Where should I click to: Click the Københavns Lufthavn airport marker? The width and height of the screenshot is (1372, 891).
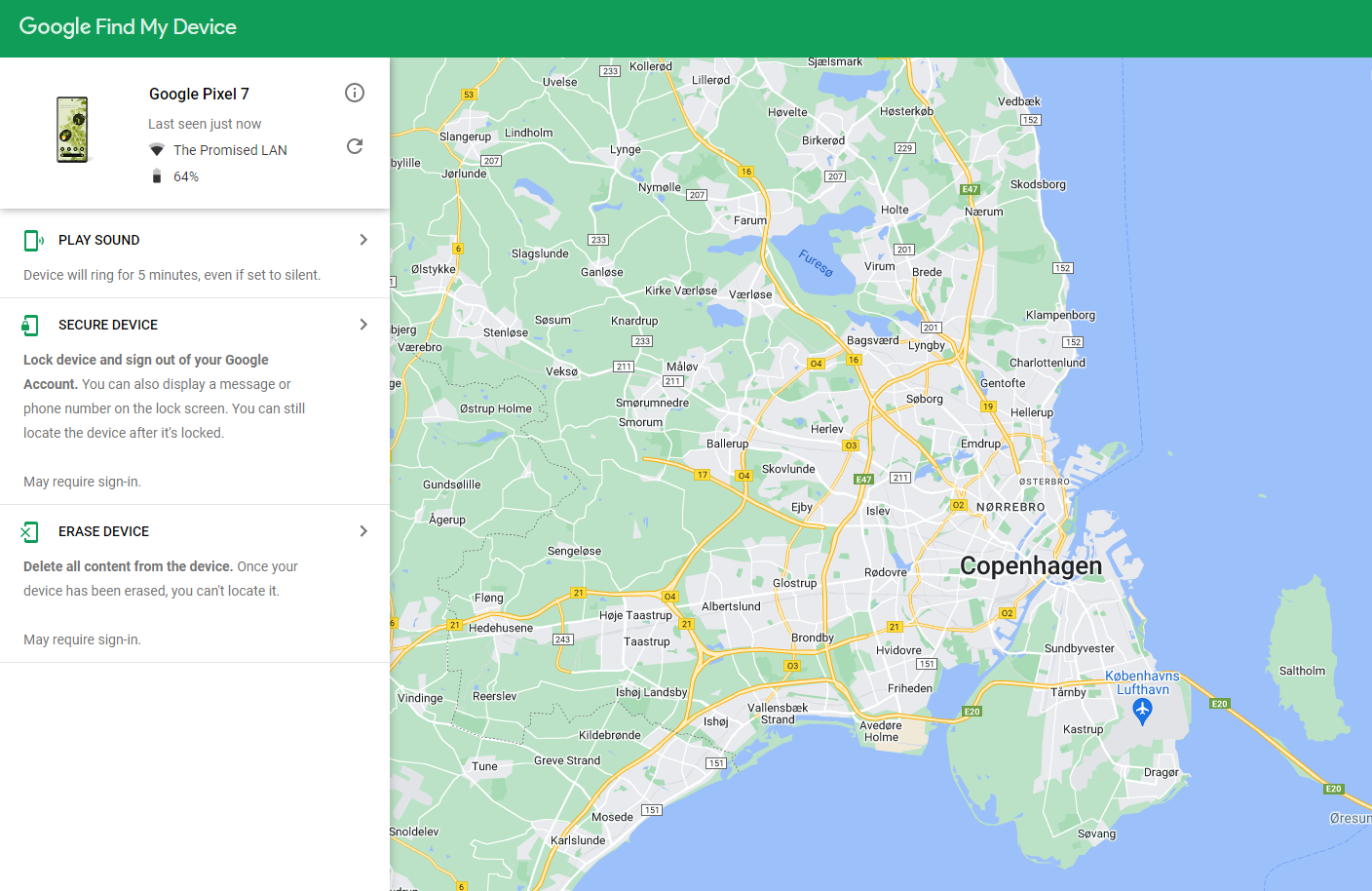(1143, 712)
